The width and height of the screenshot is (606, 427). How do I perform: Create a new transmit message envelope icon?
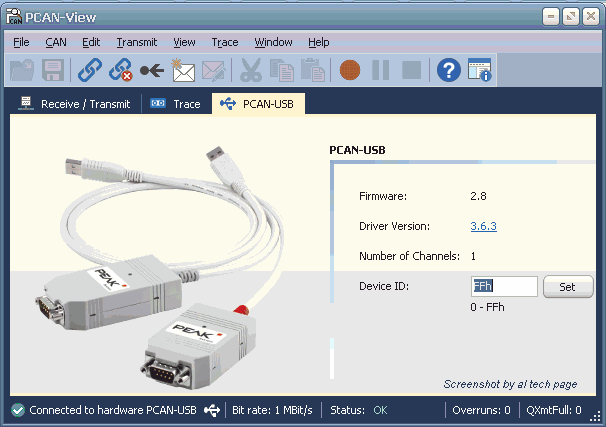[182, 70]
